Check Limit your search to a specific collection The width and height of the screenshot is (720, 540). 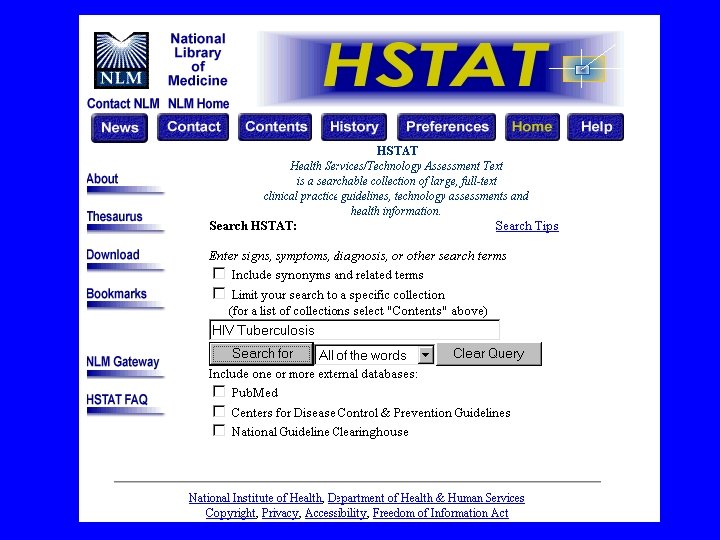point(219,293)
